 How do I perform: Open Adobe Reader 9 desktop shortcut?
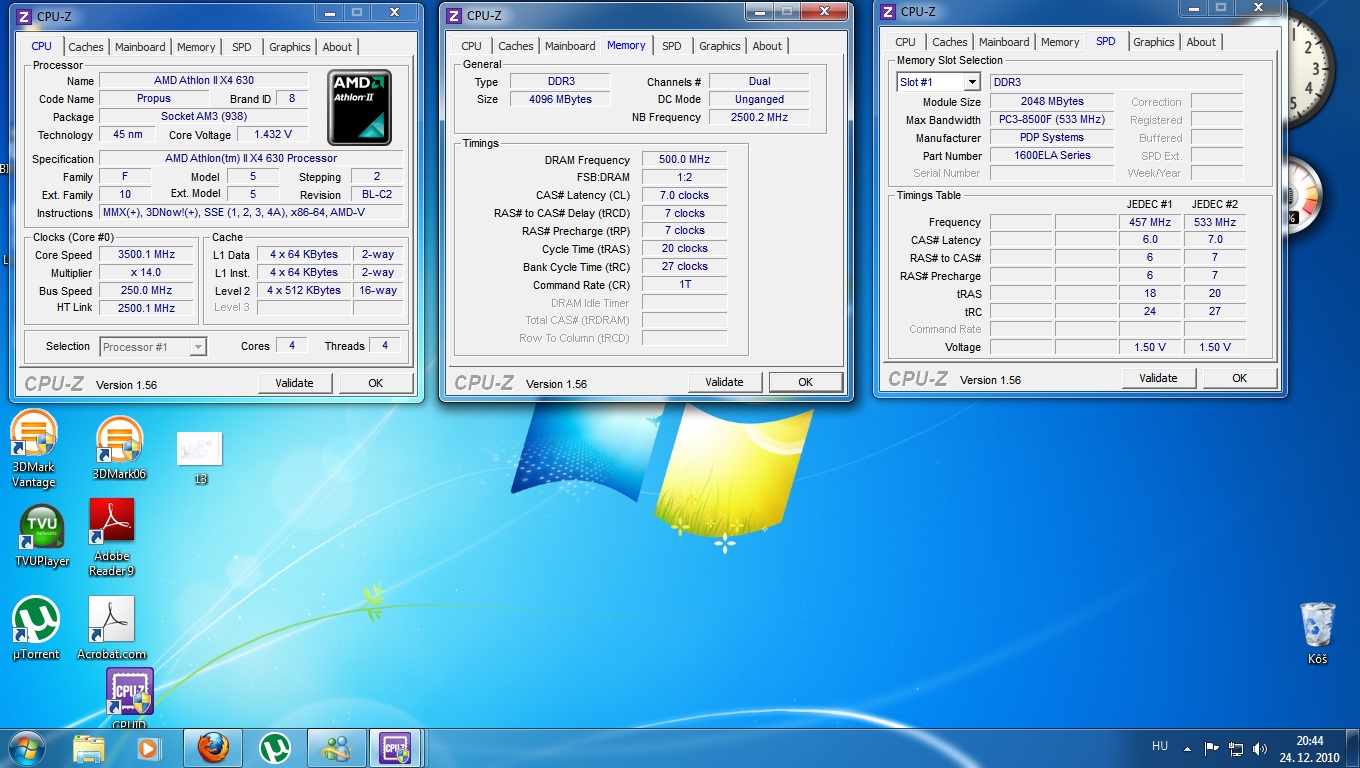click(x=112, y=538)
